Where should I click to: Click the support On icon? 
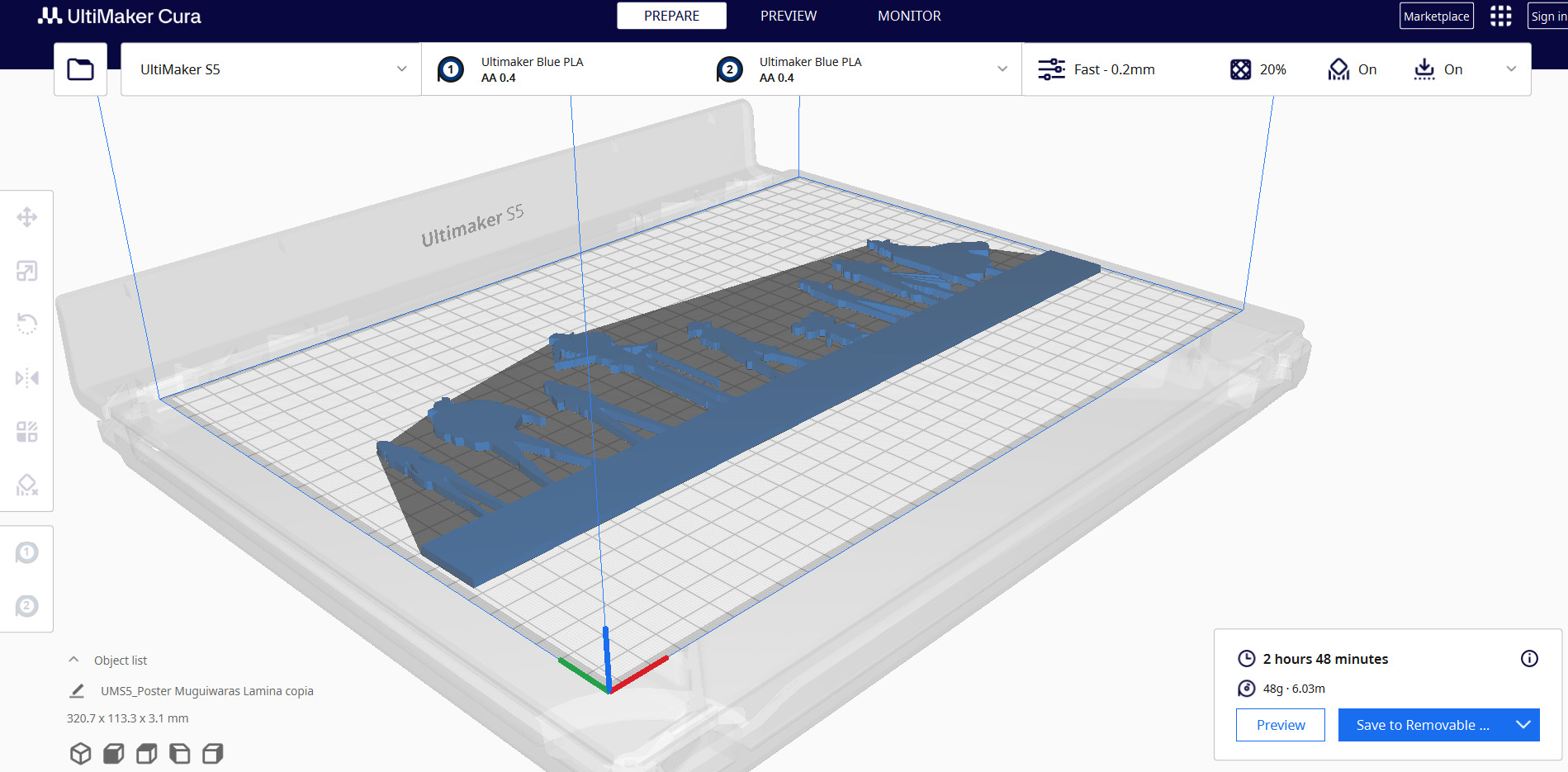tap(1338, 69)
